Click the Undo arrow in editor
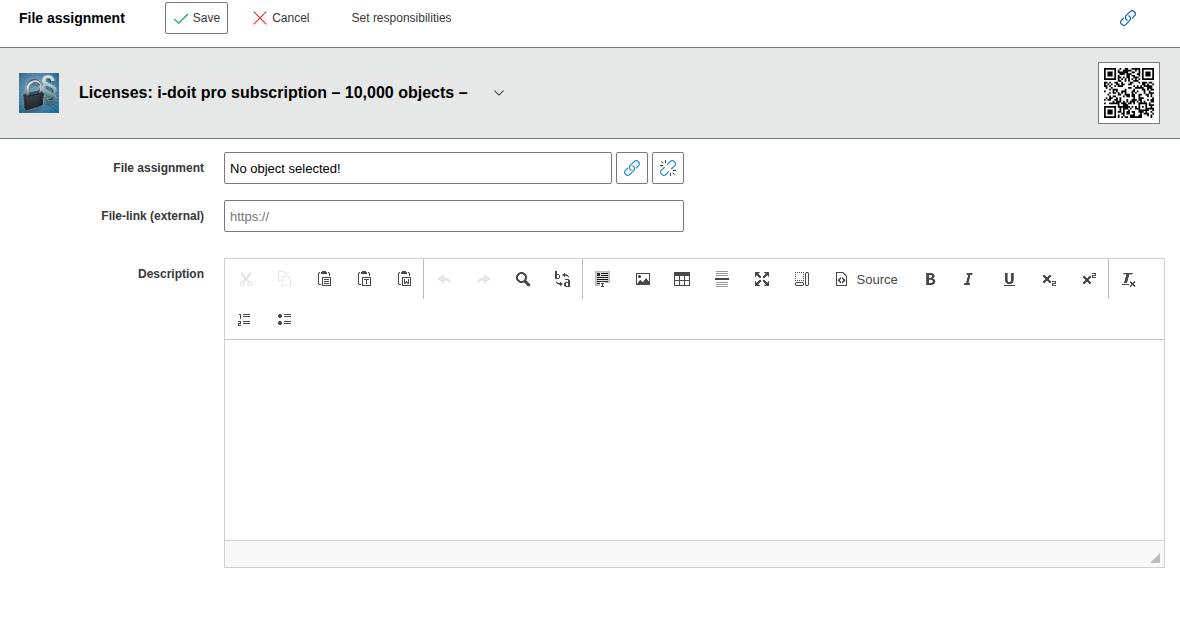 pos(444,279)
